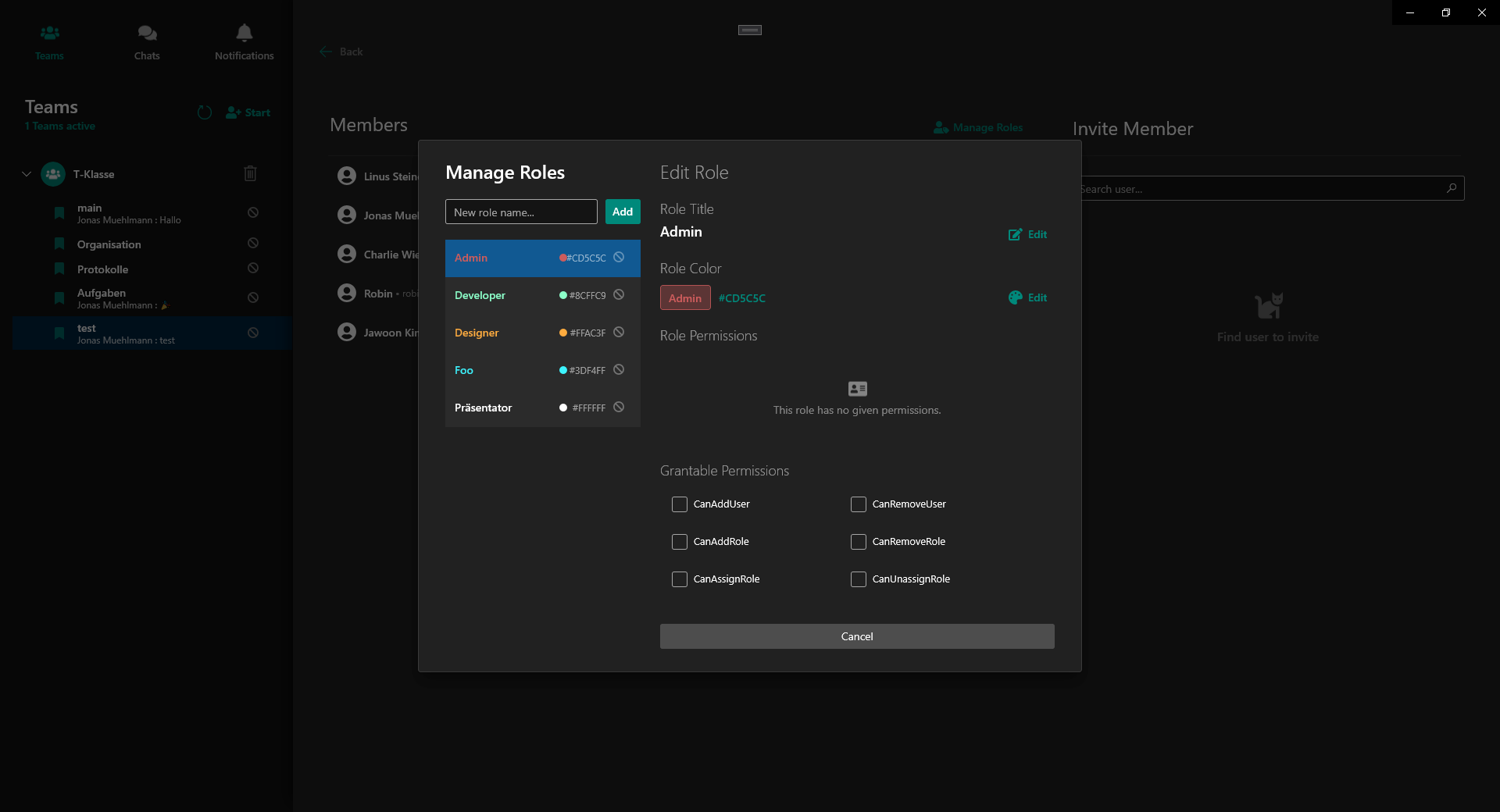Restore down the application window
Image resolution: width=1500 pixels, height=812 pixels.
1446,12
